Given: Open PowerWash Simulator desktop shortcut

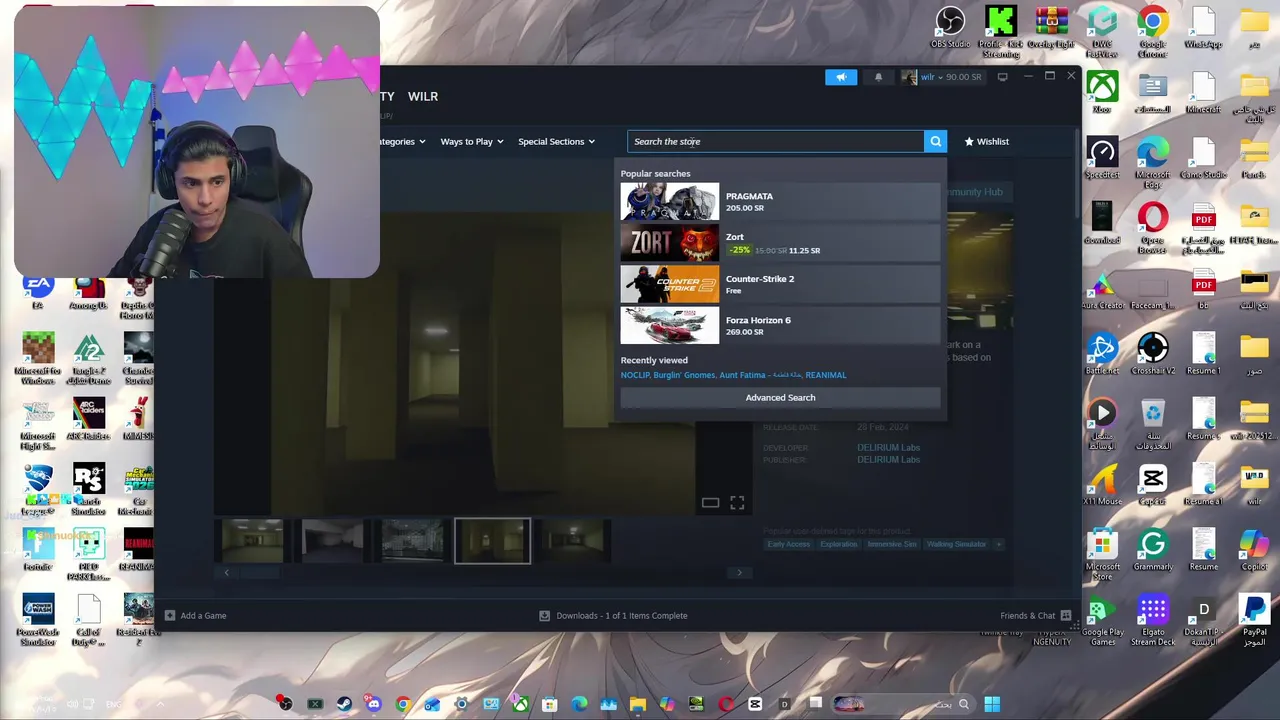Looking at the screenshot, I should click(38, 620).
